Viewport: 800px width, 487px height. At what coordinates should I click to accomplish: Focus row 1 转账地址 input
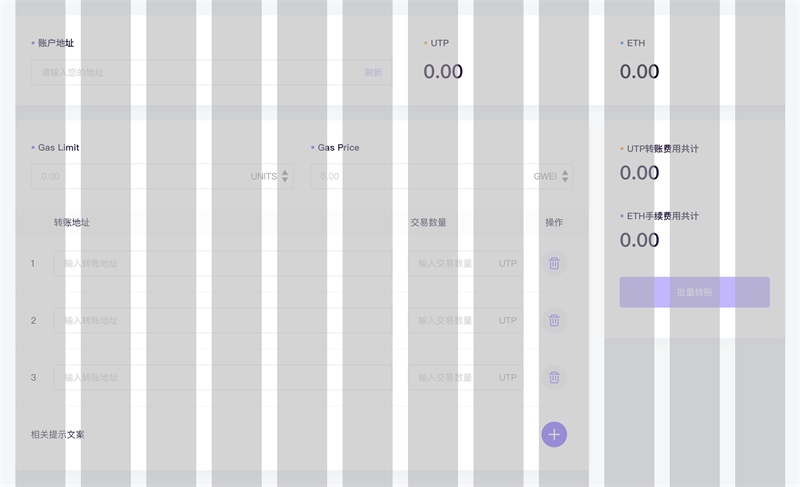pyautogui.click(x=223, y=263)
